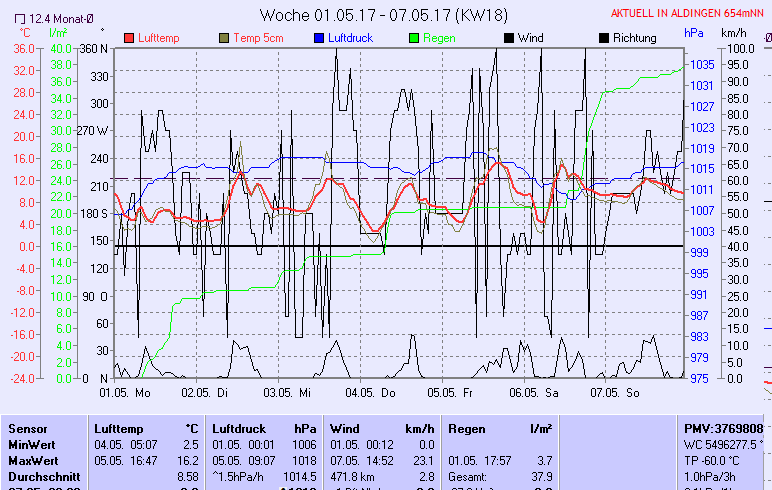
Task: Click the Luftdruck column header in table
Action: point(239,428)
